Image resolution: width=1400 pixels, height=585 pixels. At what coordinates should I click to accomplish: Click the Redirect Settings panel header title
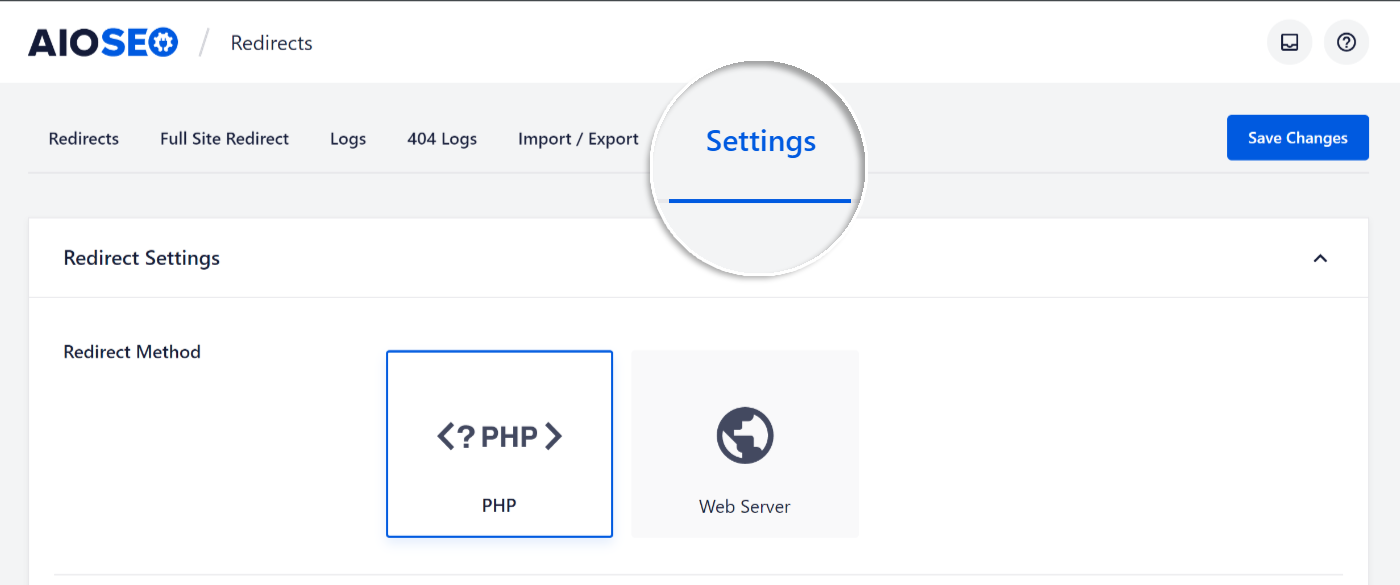coord(141,258)
